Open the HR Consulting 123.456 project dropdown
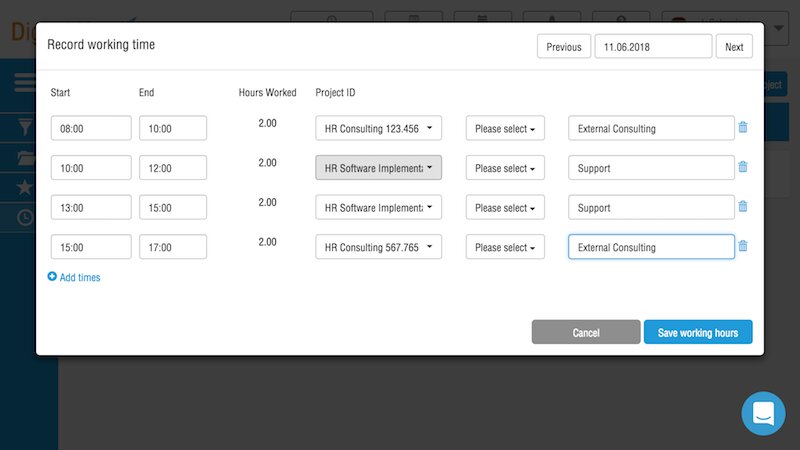The width and height of the screenshot is (800, 450). click(x=378, y=128)
